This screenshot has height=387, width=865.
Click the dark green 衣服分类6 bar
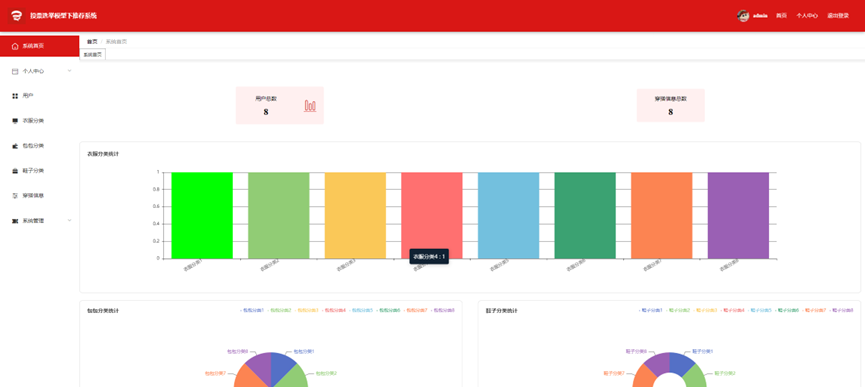click(585, 216)
